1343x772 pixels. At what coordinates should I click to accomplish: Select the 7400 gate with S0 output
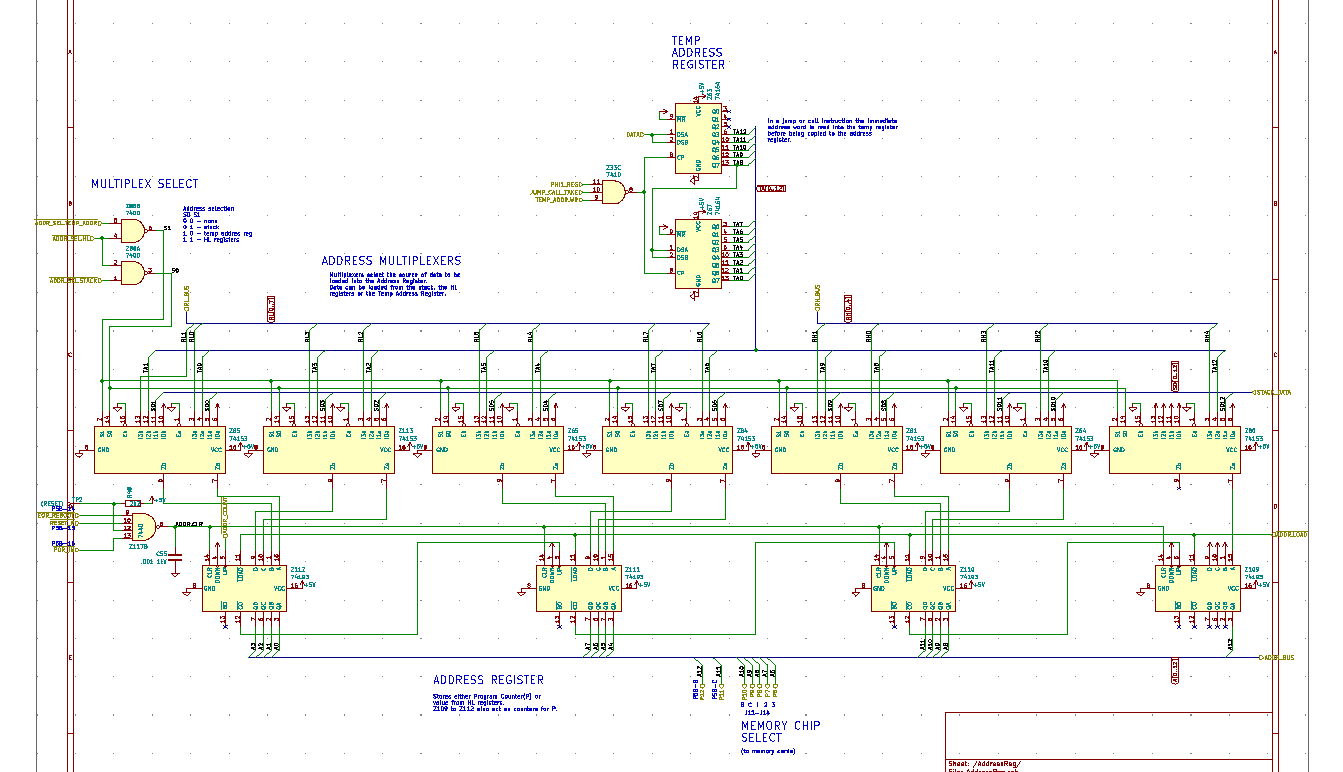coord(133,272)
